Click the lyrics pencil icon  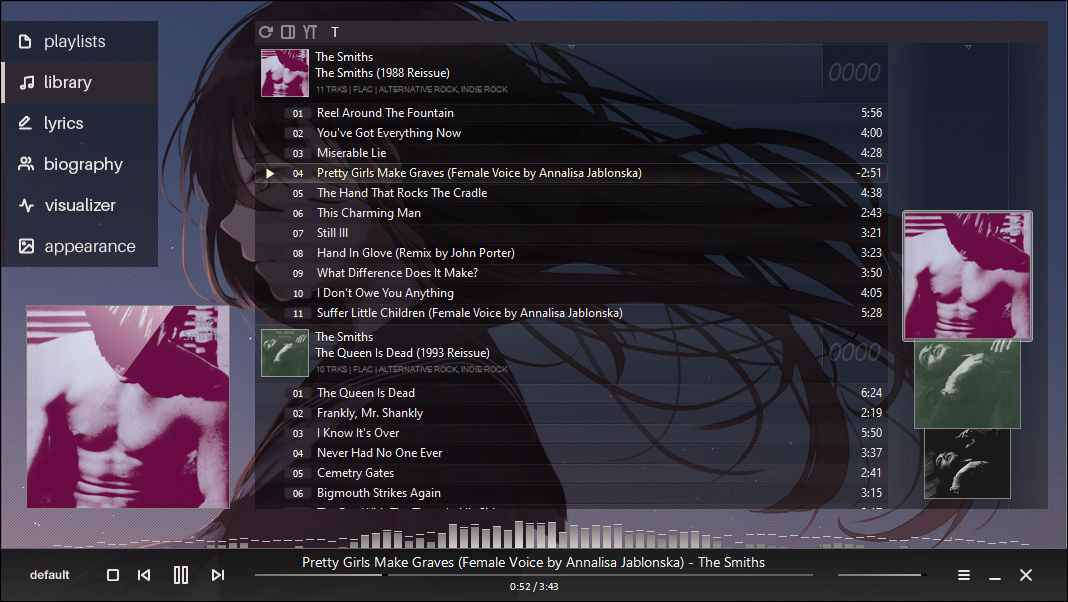point(25,123)
